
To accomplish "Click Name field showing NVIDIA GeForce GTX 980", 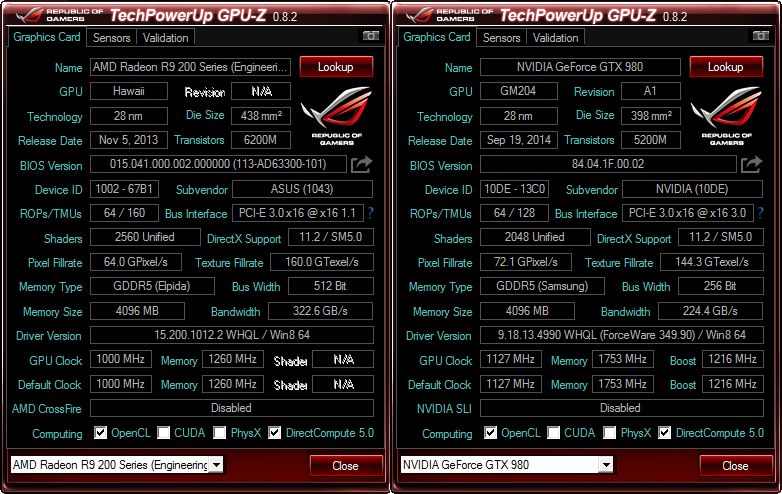I will point(580,67).
